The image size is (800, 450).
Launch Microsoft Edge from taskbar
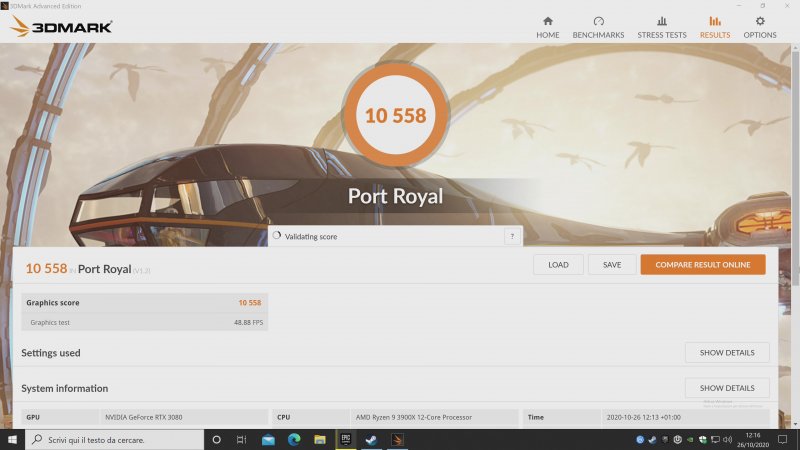coord(294,439)
